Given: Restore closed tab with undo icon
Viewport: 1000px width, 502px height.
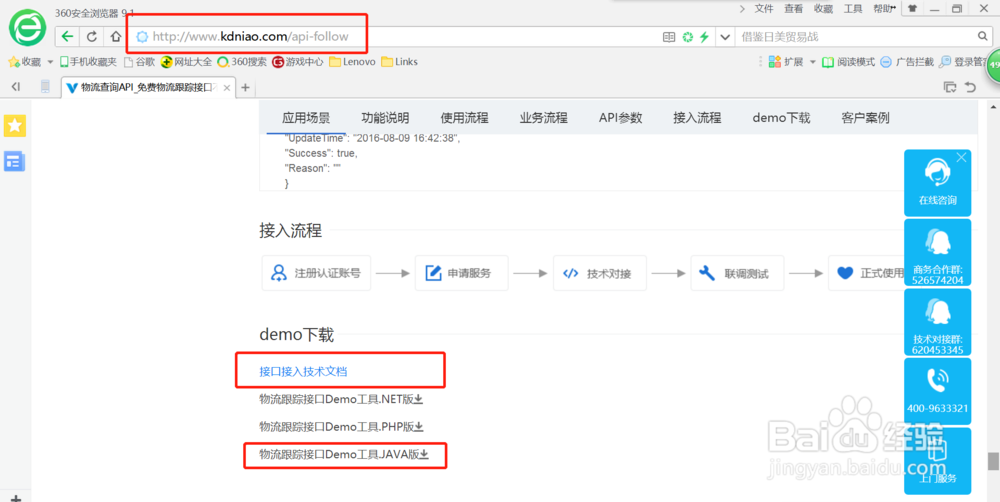Looking at the screenshot, I should pos(971,87).
